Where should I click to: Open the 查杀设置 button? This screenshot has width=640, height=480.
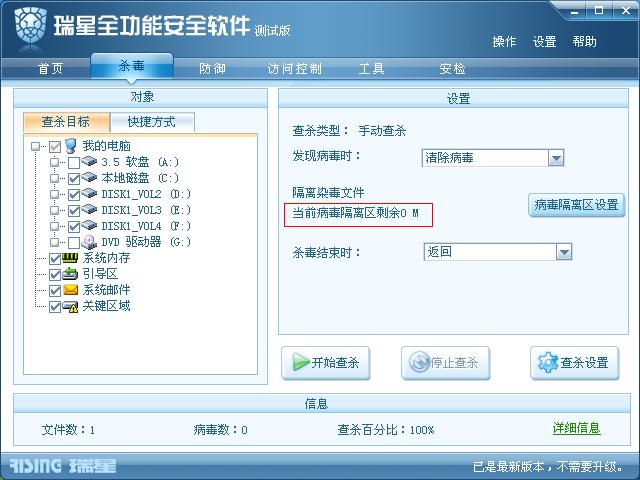click(574, 362)
